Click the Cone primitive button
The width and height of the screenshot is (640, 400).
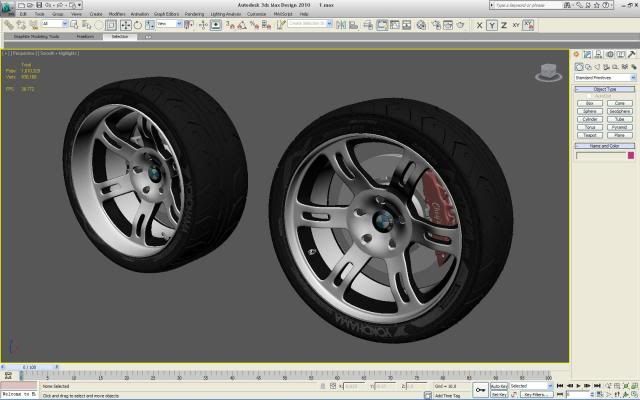tap(620, 104)
